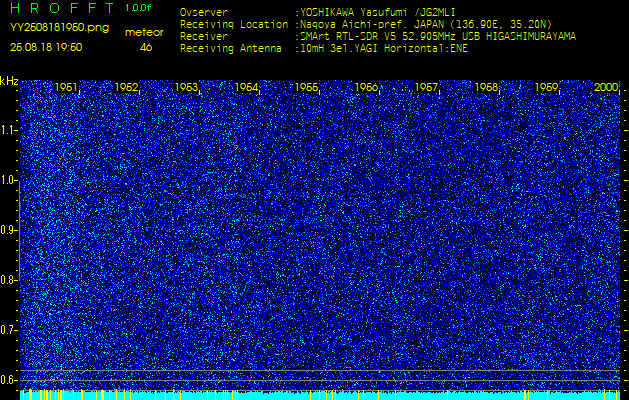
Task: Click the 1951 time marker
Action: coord(66,87)
